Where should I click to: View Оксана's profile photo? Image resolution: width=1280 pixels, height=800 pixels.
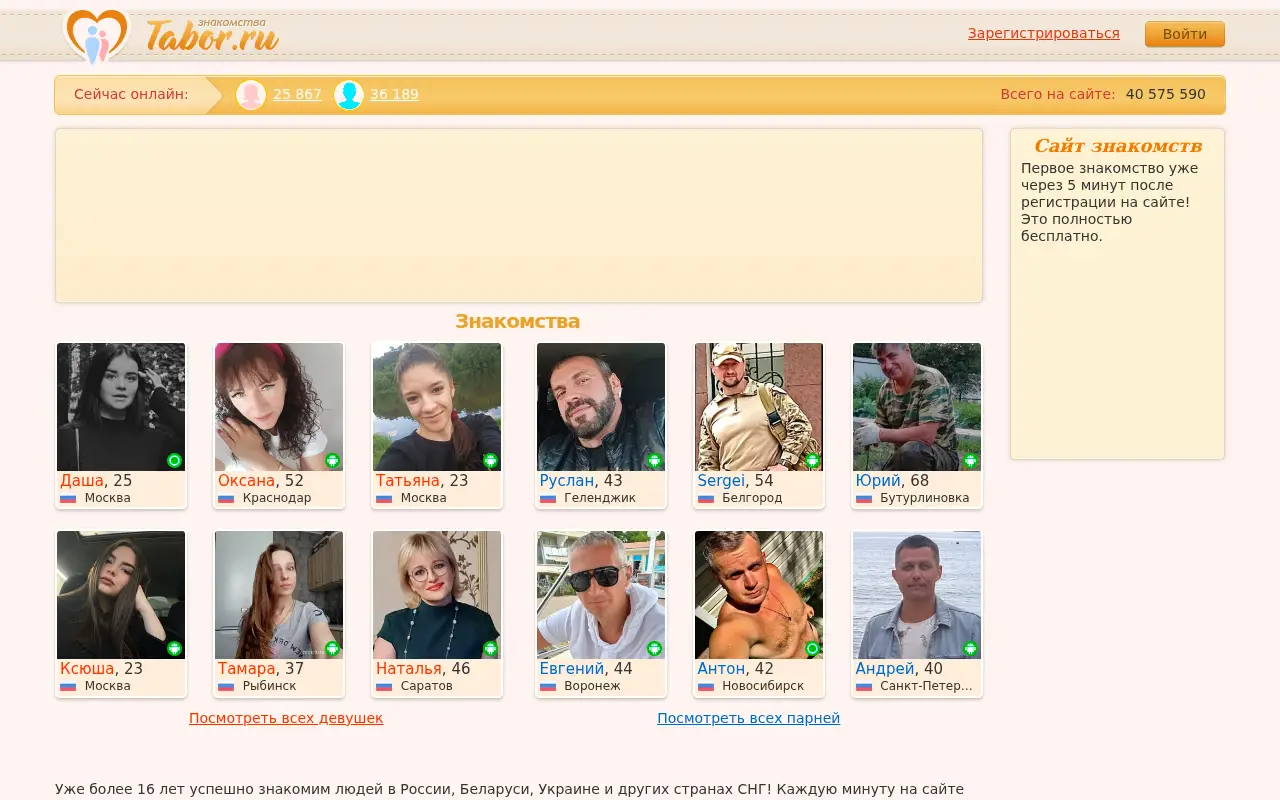pos(279,407)
